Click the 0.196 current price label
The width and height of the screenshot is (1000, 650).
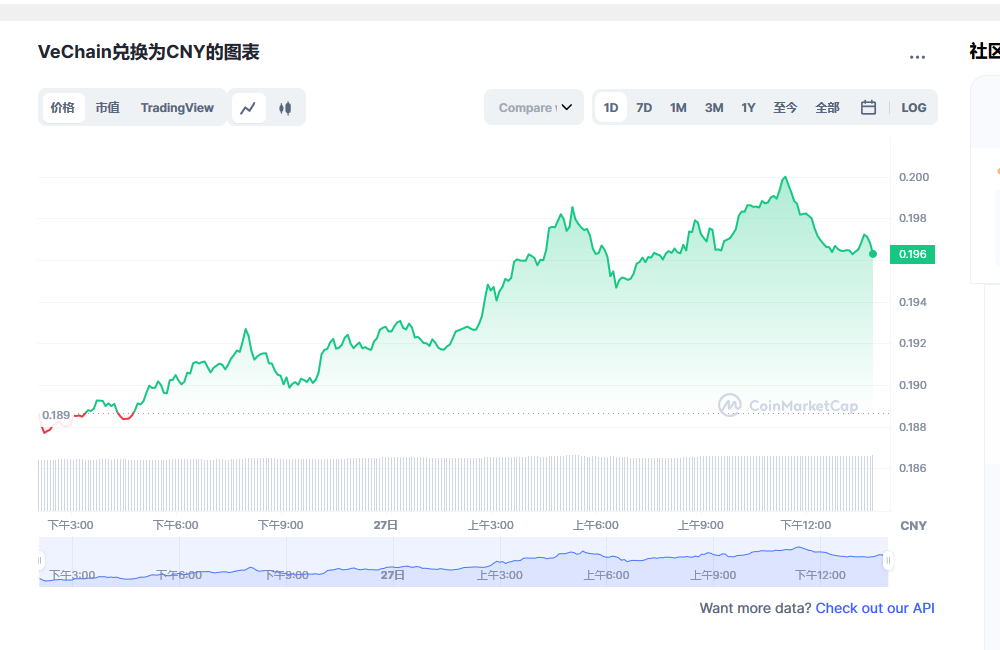tap(912, 255)
